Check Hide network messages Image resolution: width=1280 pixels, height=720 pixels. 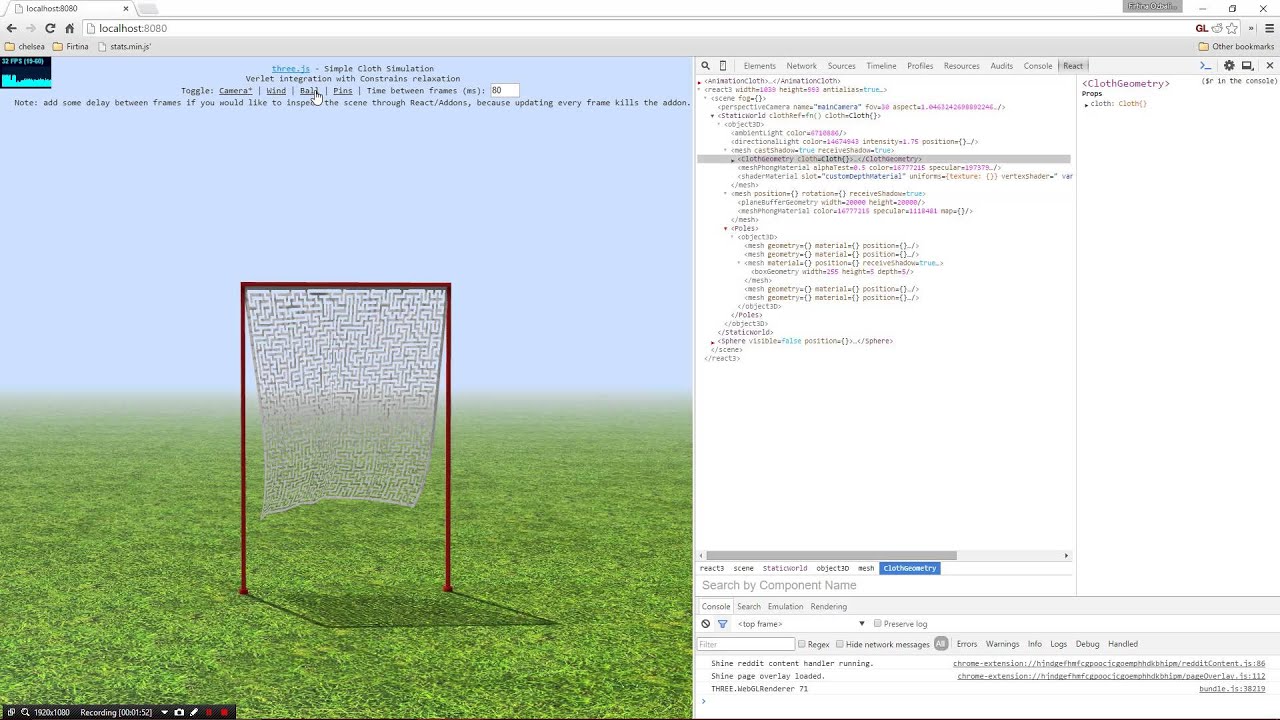coord(839,644)
